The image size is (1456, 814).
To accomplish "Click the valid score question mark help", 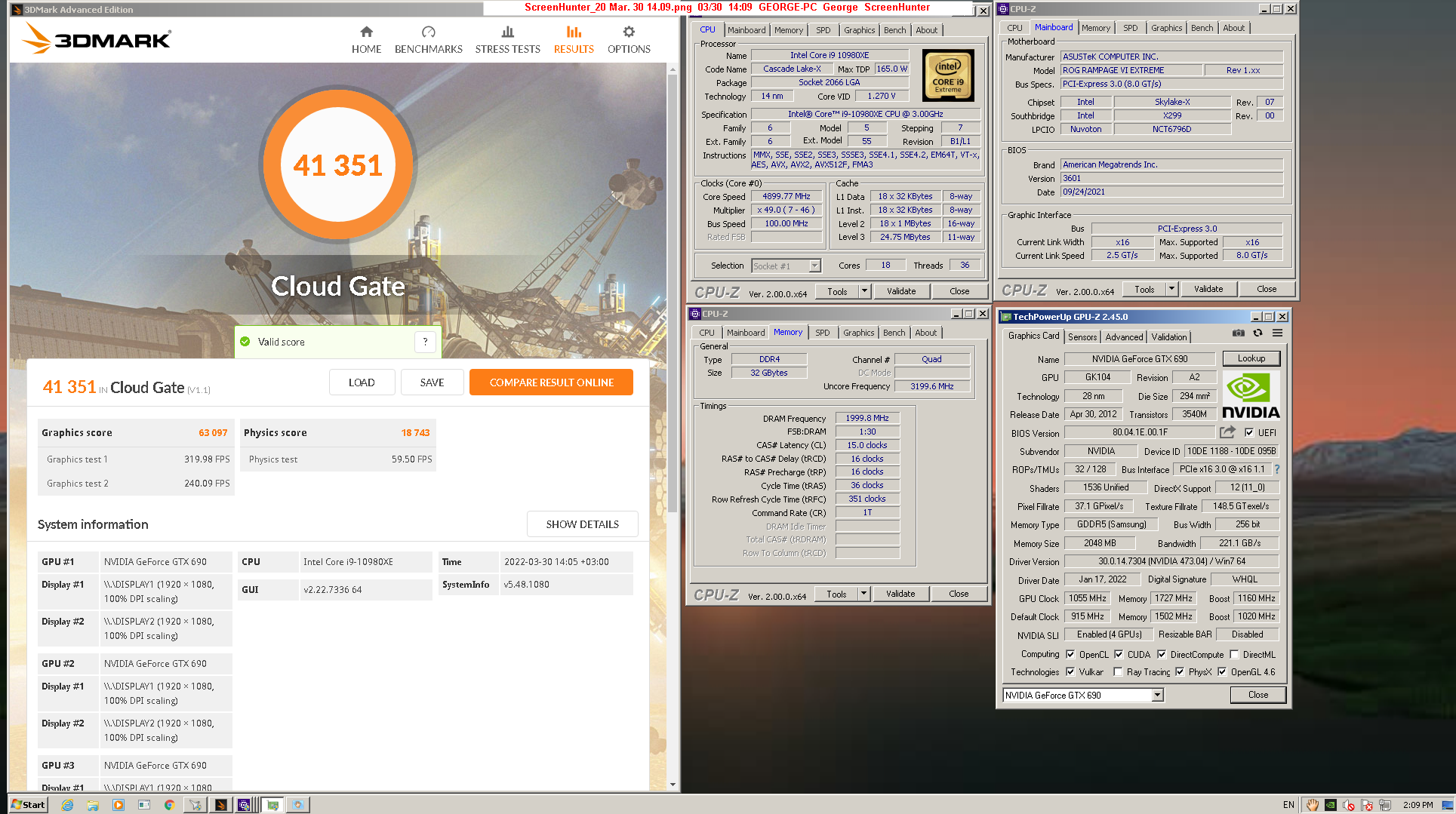I will pyautogui.click(x=425, y=342).
